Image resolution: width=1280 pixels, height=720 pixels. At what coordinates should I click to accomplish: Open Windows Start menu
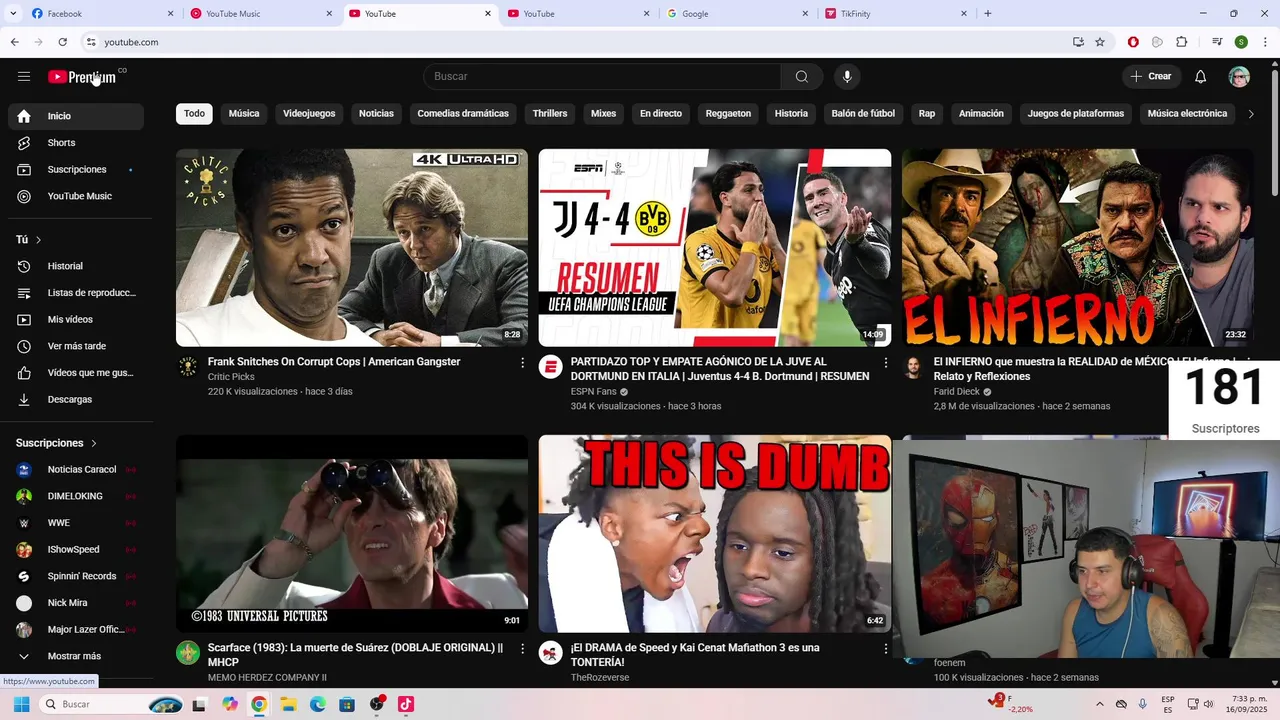(x=21, y=704)
